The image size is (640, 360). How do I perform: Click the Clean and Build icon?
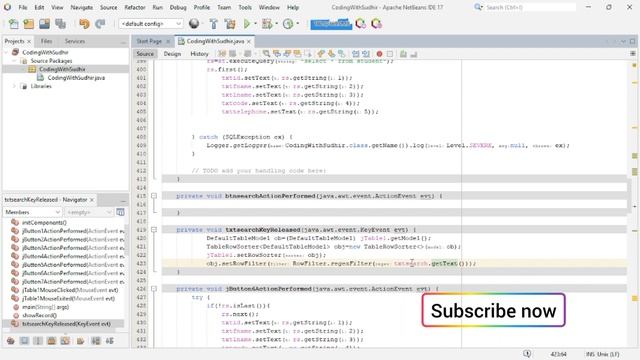(230, 24)
